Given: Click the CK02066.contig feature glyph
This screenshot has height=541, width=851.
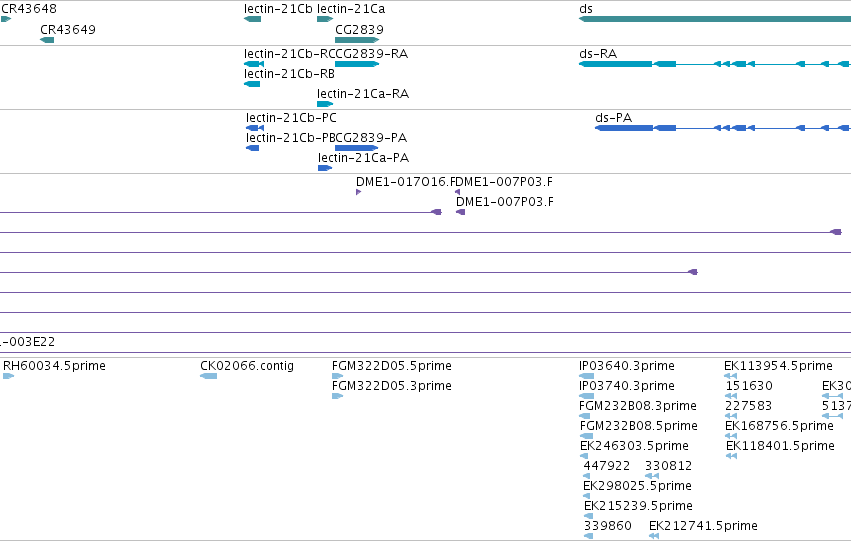Looking at the screenshot, I should (208, 376).
